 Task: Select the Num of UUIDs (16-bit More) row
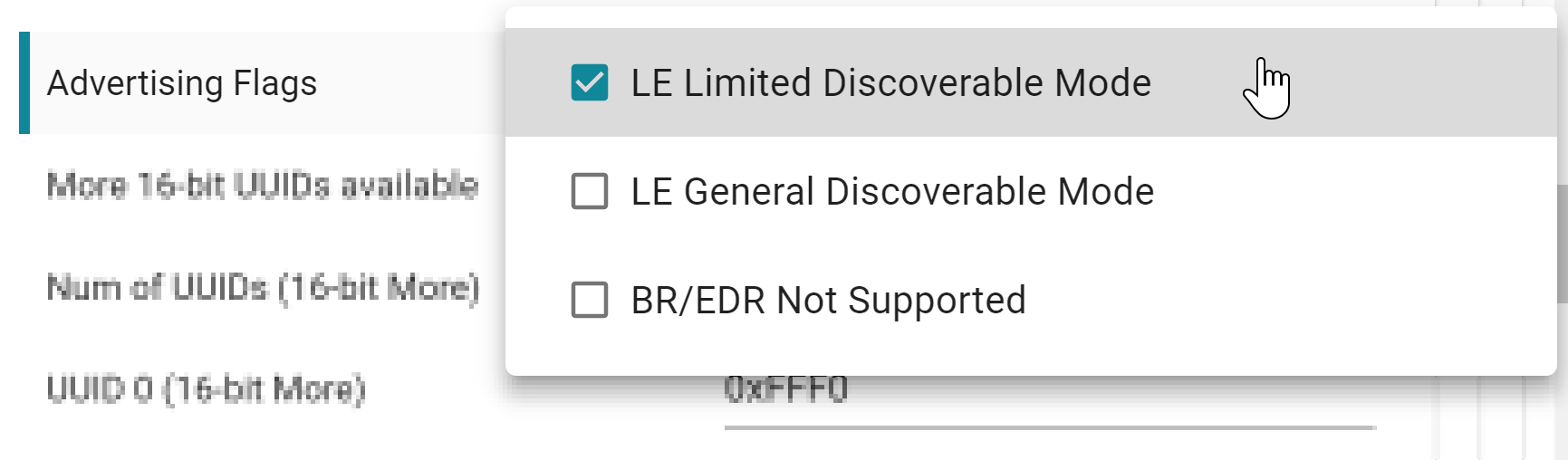tap(263, 288)
